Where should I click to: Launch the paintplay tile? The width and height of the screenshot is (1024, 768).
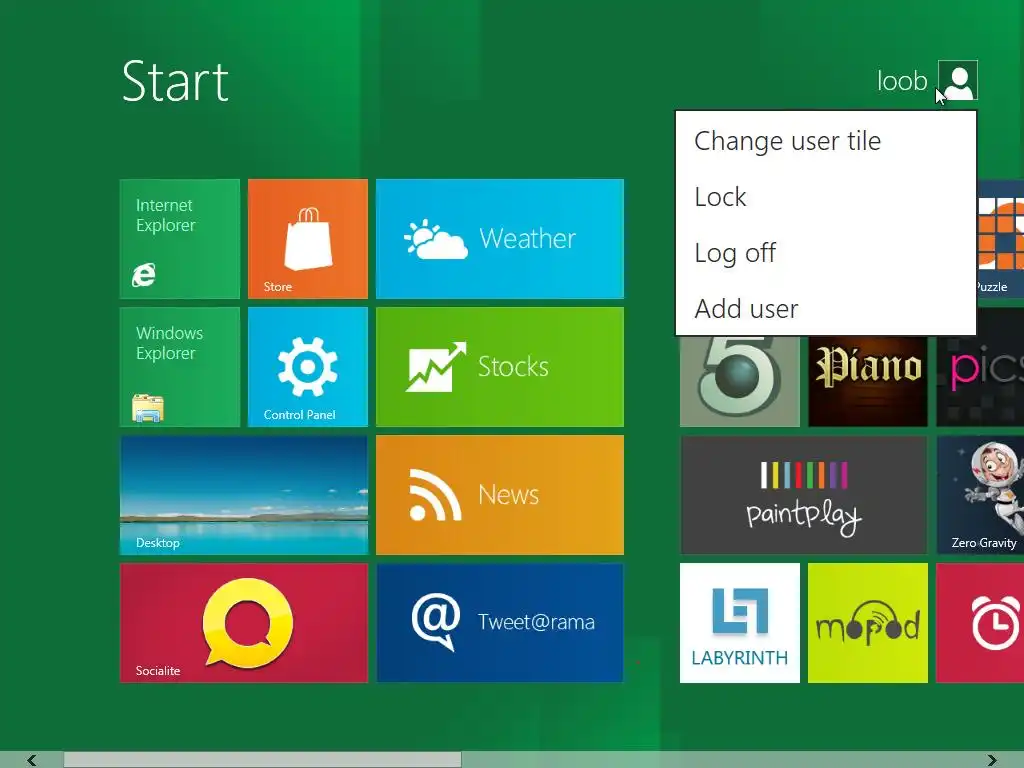tap(804, 495)
